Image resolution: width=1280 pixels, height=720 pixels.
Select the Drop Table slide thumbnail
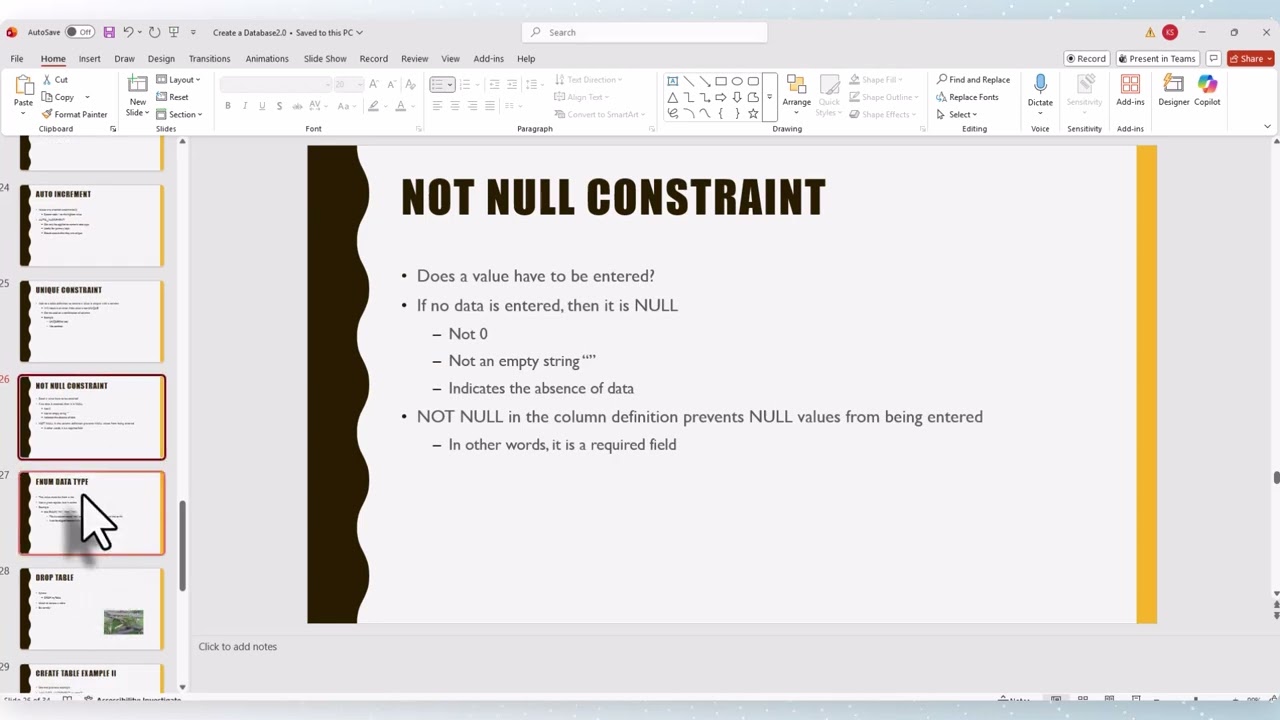pos(92,609)
